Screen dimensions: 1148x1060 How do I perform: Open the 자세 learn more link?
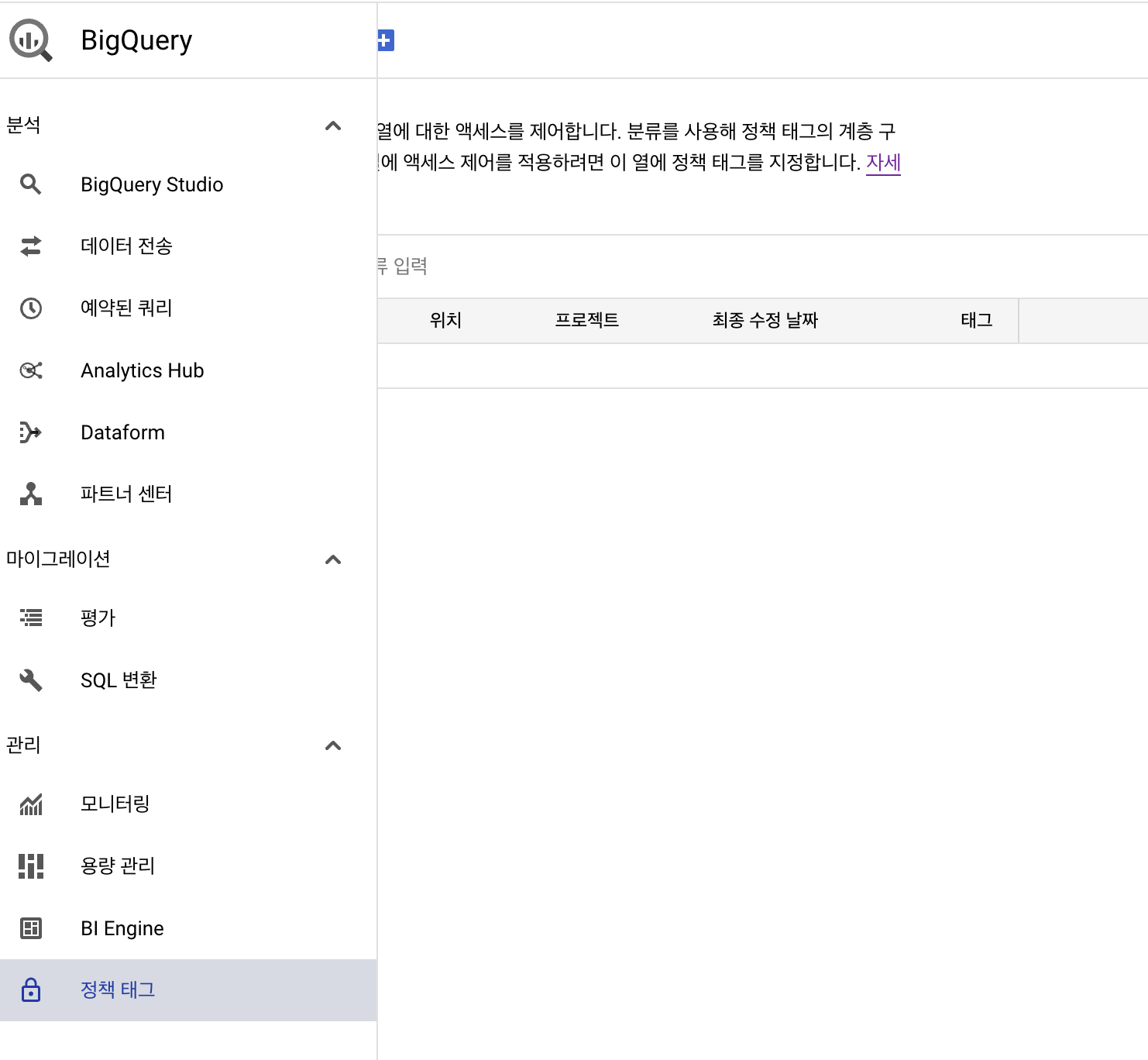(883, 163)
